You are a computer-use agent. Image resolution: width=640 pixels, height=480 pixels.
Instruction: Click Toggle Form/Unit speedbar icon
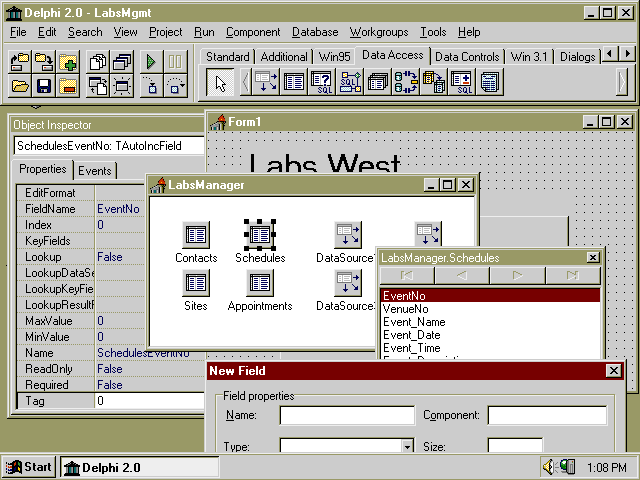coord(98,86)
